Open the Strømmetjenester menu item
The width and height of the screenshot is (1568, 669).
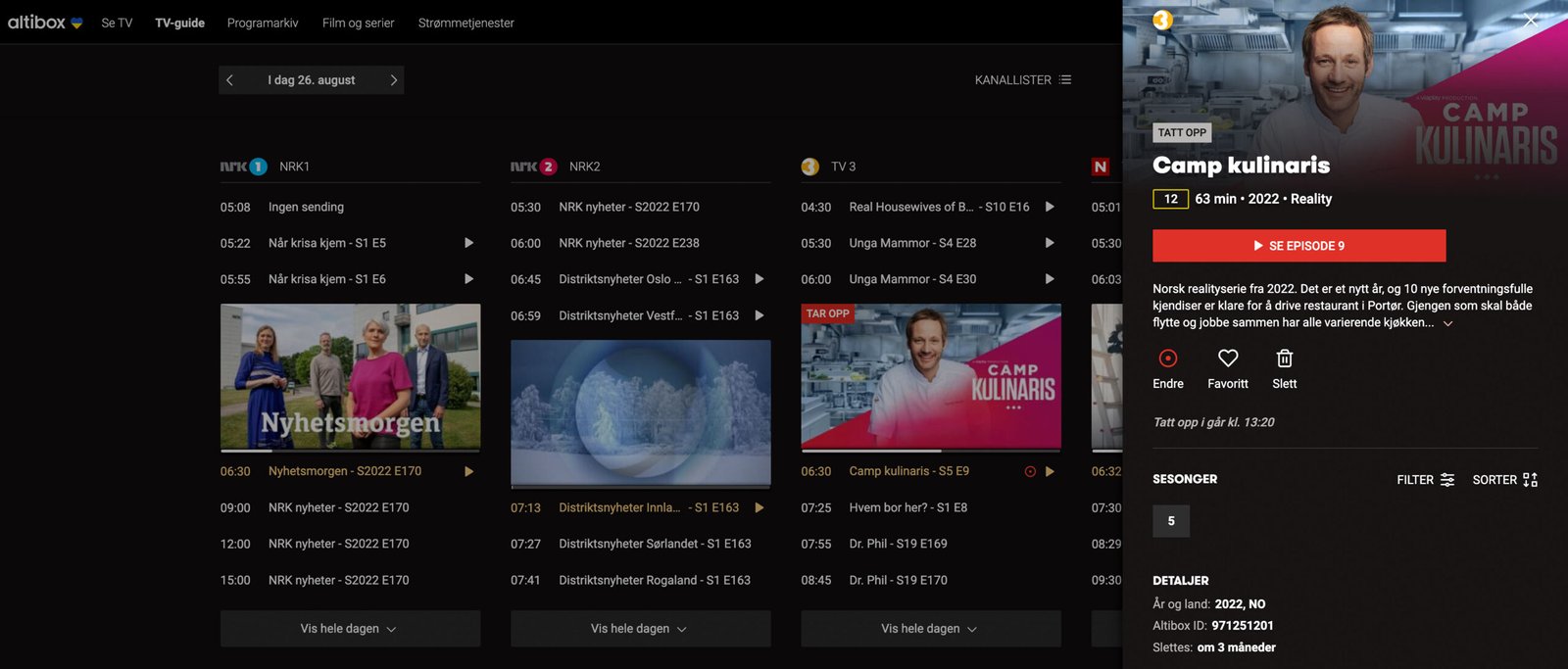[465, 23]
